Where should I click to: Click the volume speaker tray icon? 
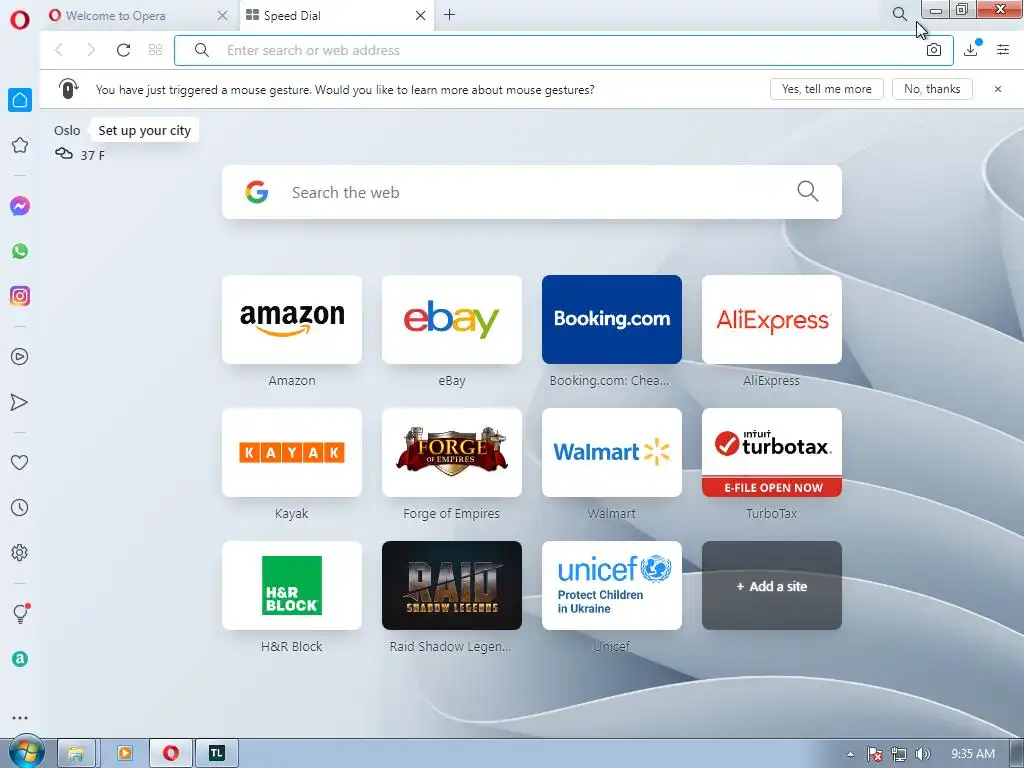(923, 754)
